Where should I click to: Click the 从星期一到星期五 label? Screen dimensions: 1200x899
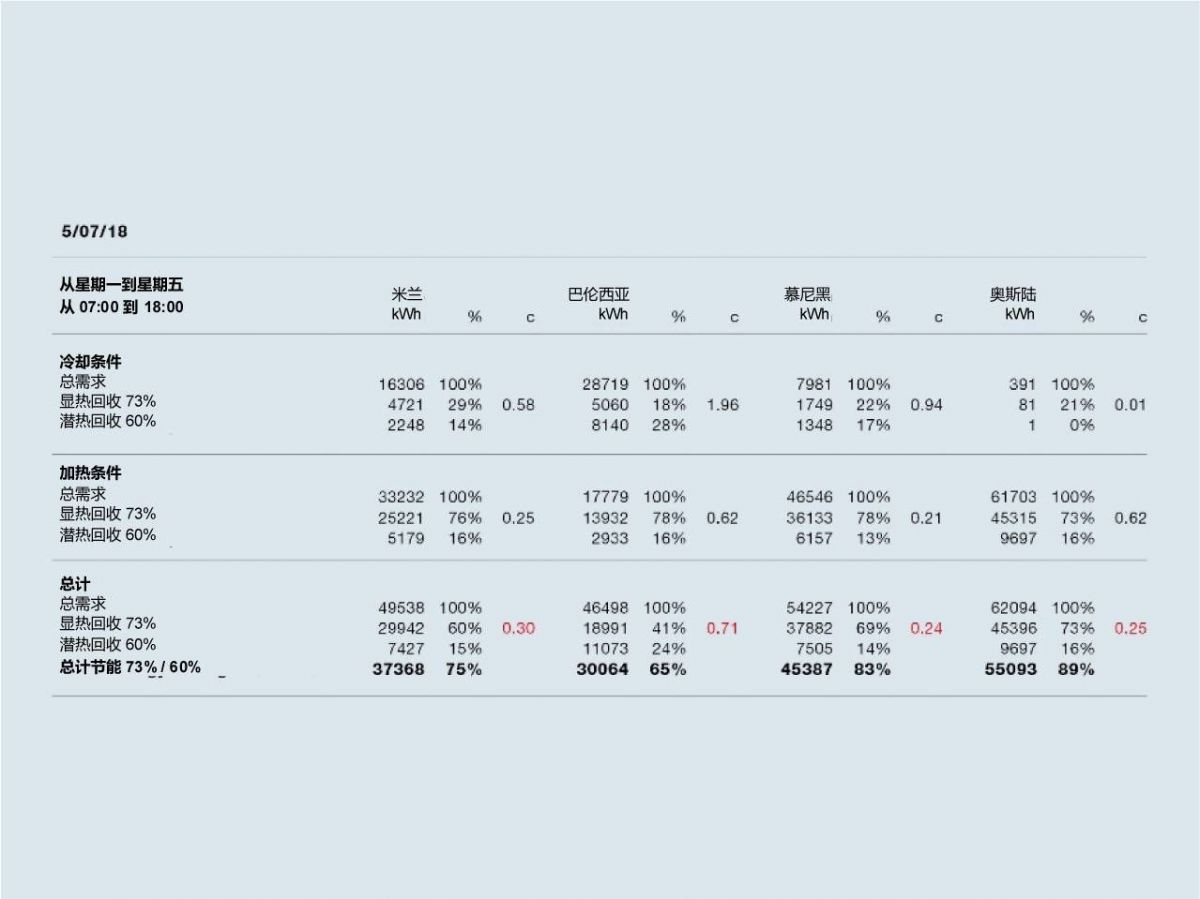click(121, 286)
